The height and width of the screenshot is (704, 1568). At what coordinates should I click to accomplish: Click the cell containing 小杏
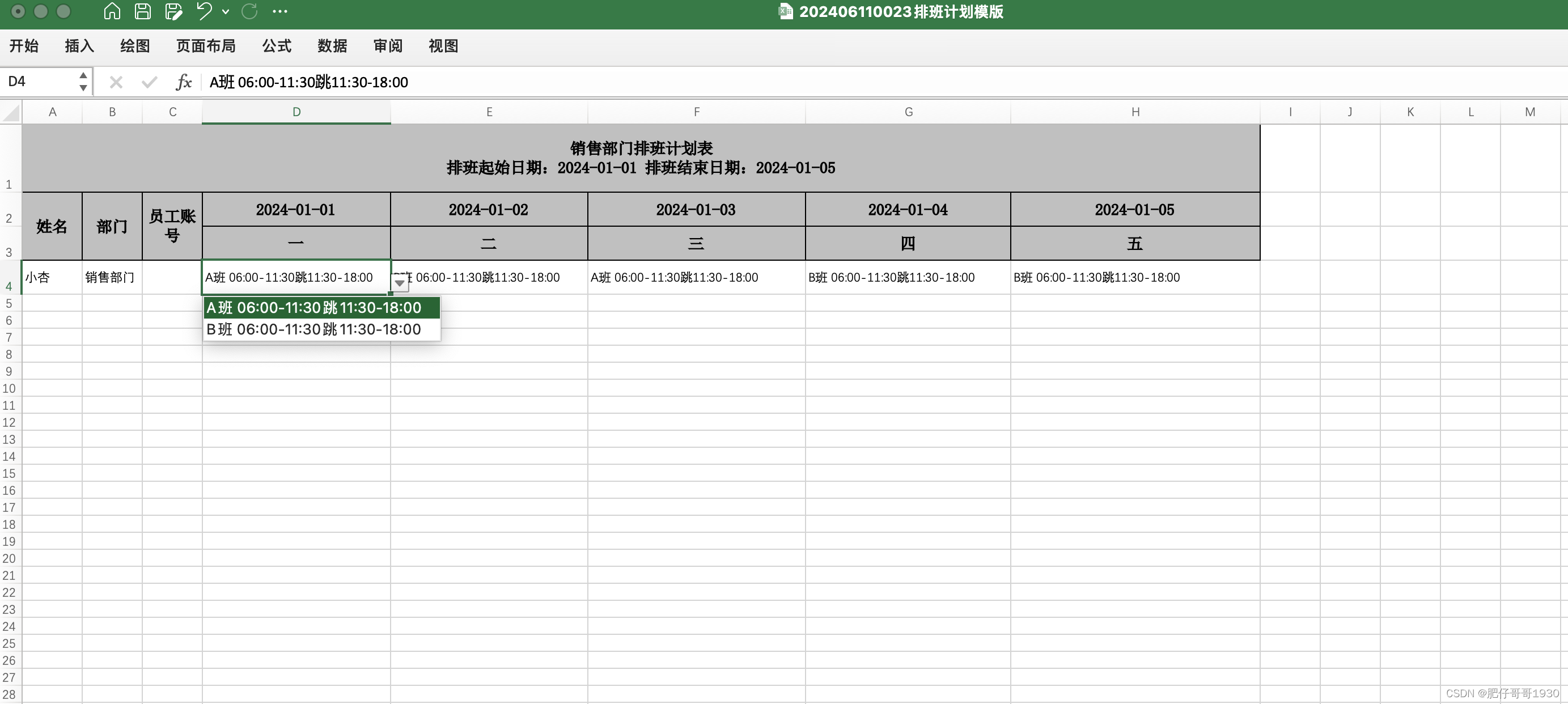[52, 278]
